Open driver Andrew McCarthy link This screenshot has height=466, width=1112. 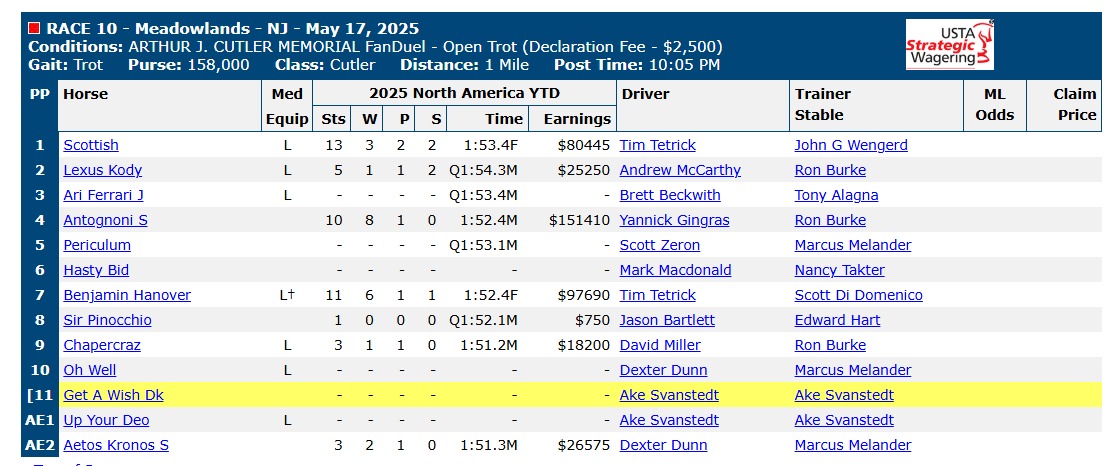click(x=680, y=170)
